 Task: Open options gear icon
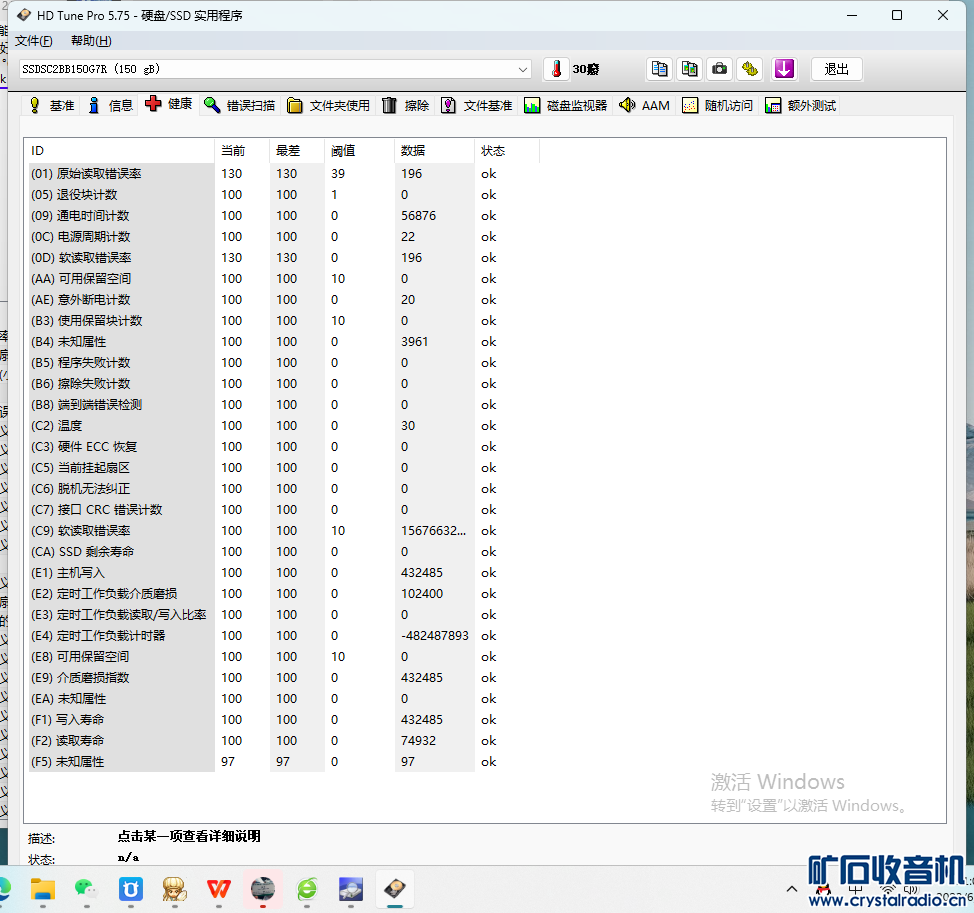(x=750, y=69)
